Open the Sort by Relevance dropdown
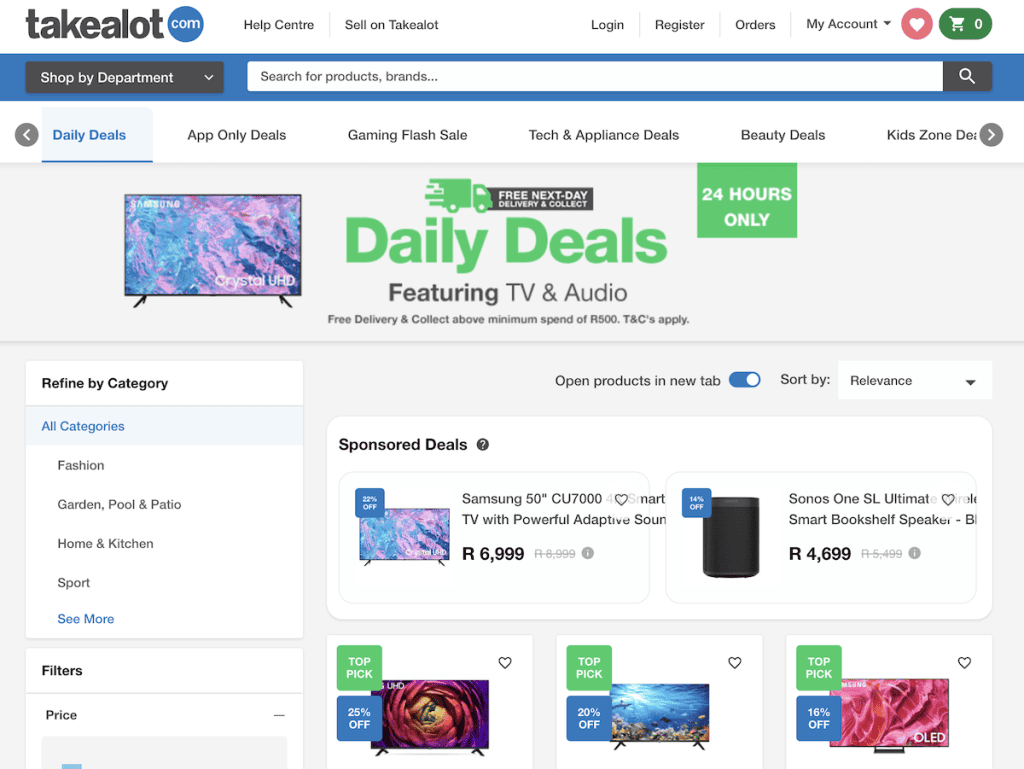Viewport: 1024px width, 769px height. pos(913,380)
